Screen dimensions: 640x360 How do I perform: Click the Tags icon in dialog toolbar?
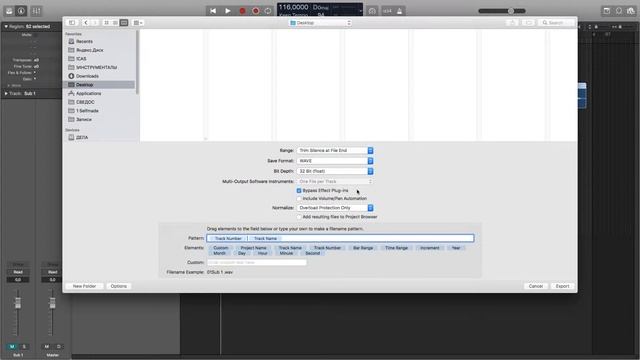click(x=529, y=22)
